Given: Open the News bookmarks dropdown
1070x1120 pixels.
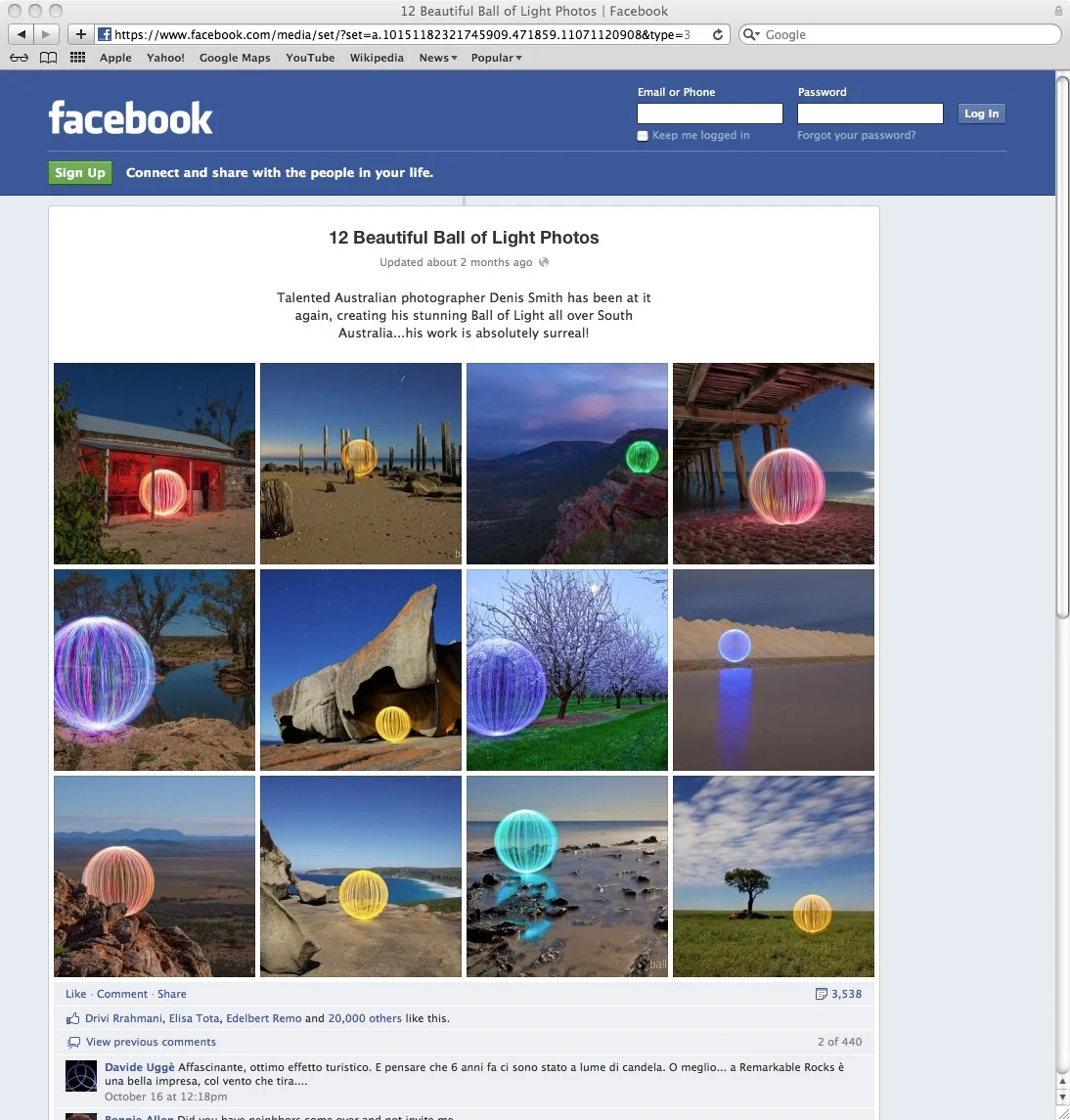Looking at the screenshot, I should pyautogui.click(x=437, y=58).
